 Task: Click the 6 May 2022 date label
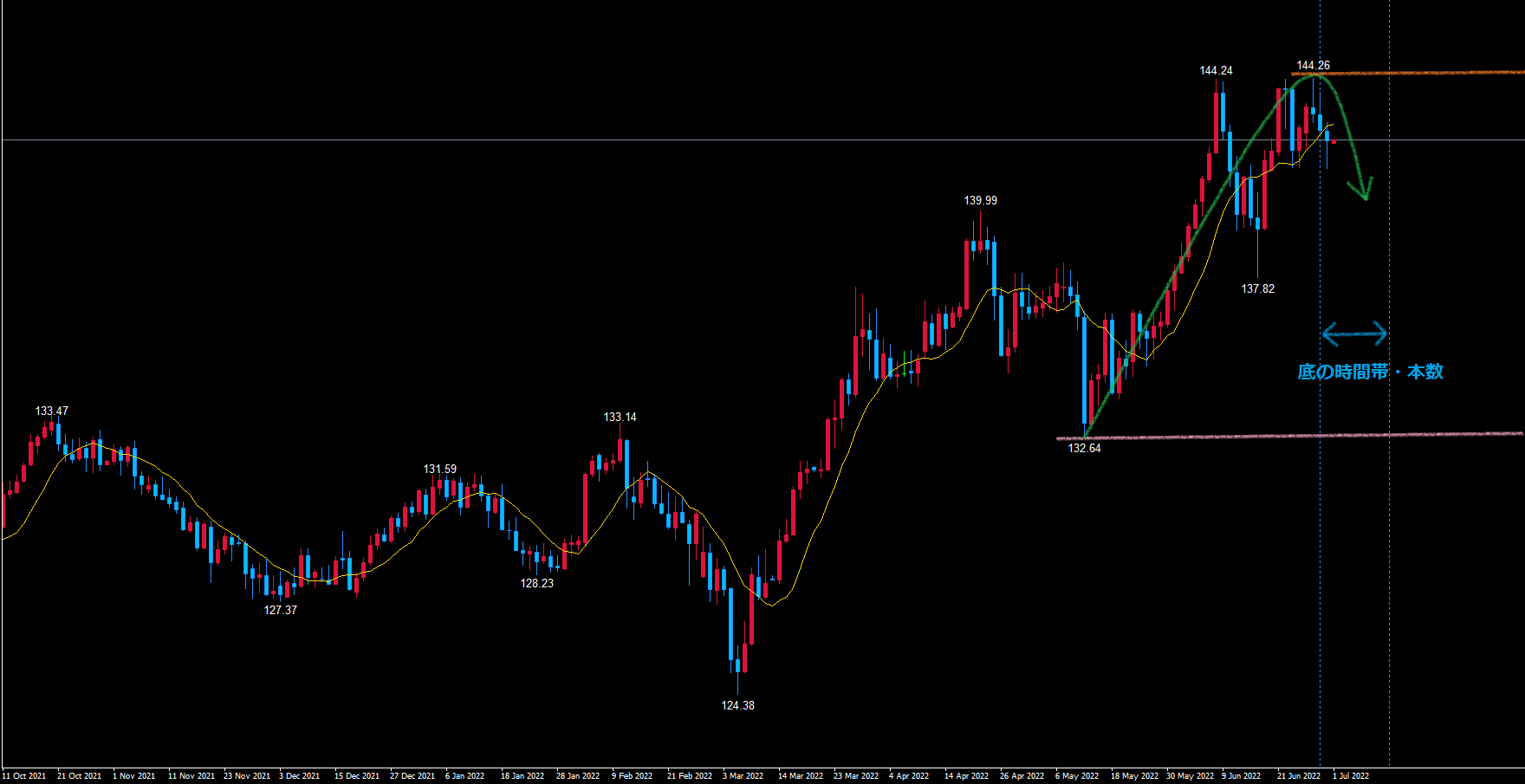[x=1076, y=776]
